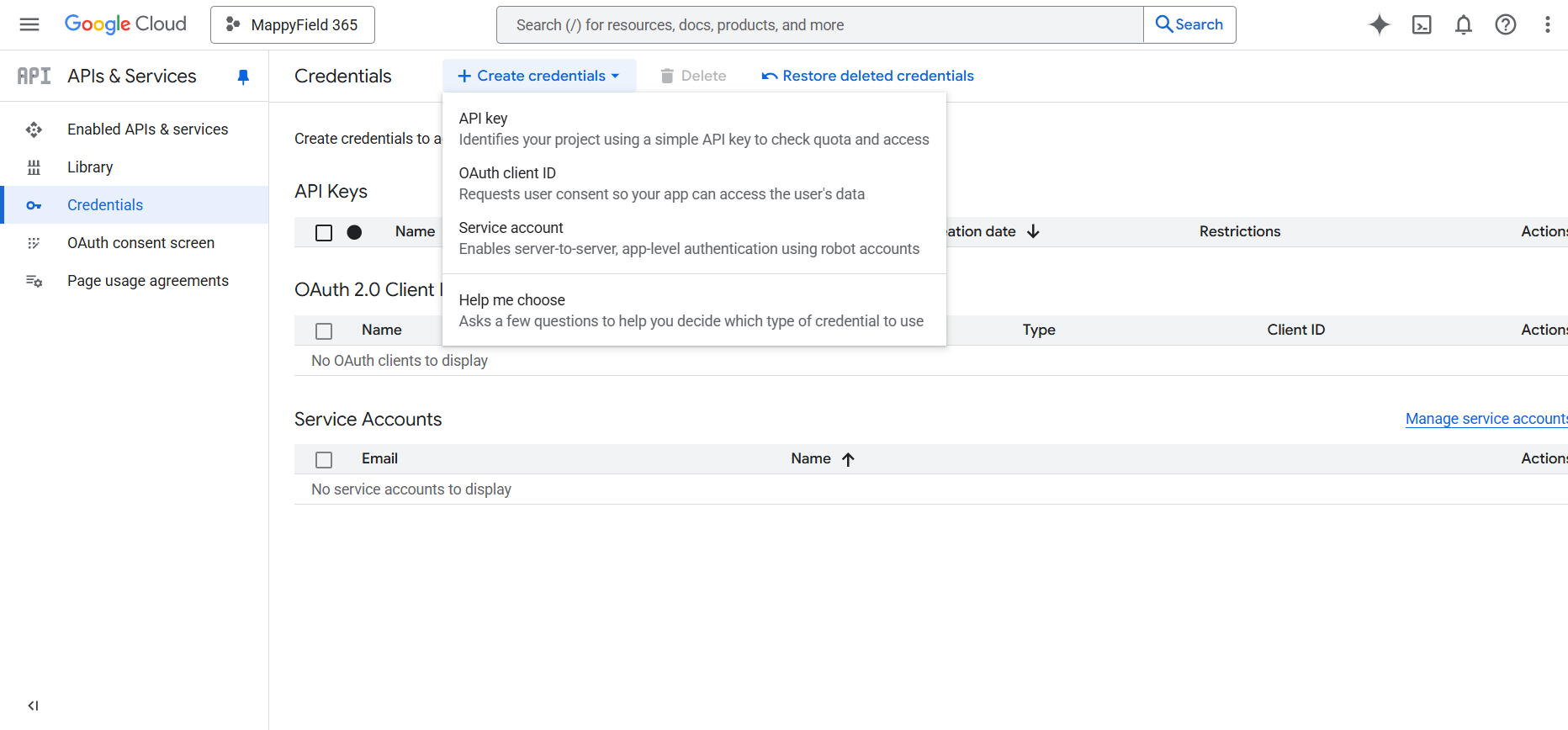The width and height of the screenshot is (1568, 730).
Task: Open notifications bell
Action: click(1464, 24)
